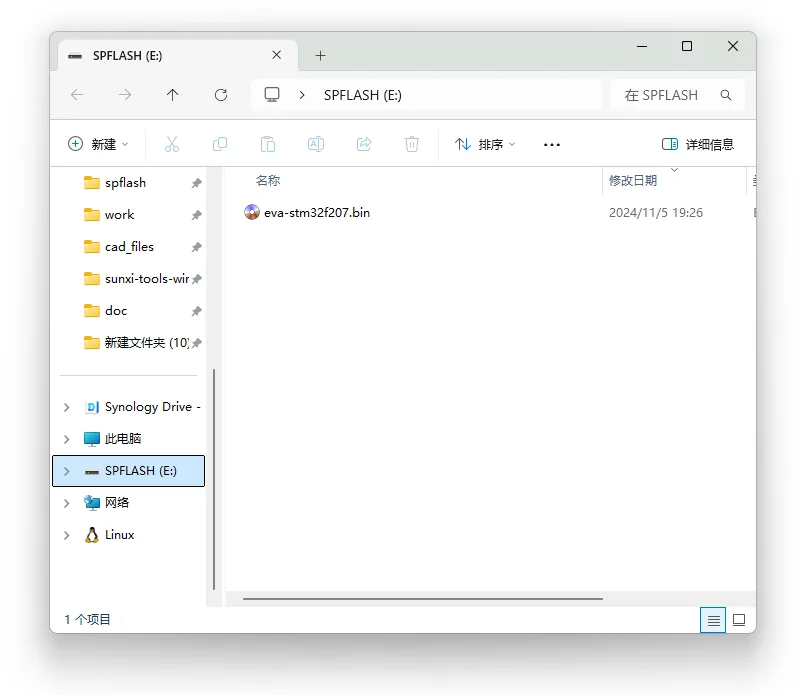Viewport: 808px width, 695px height.
Task: Click the Share icon in toolbar
Action: pyautogui.click(x=364, y=144)
